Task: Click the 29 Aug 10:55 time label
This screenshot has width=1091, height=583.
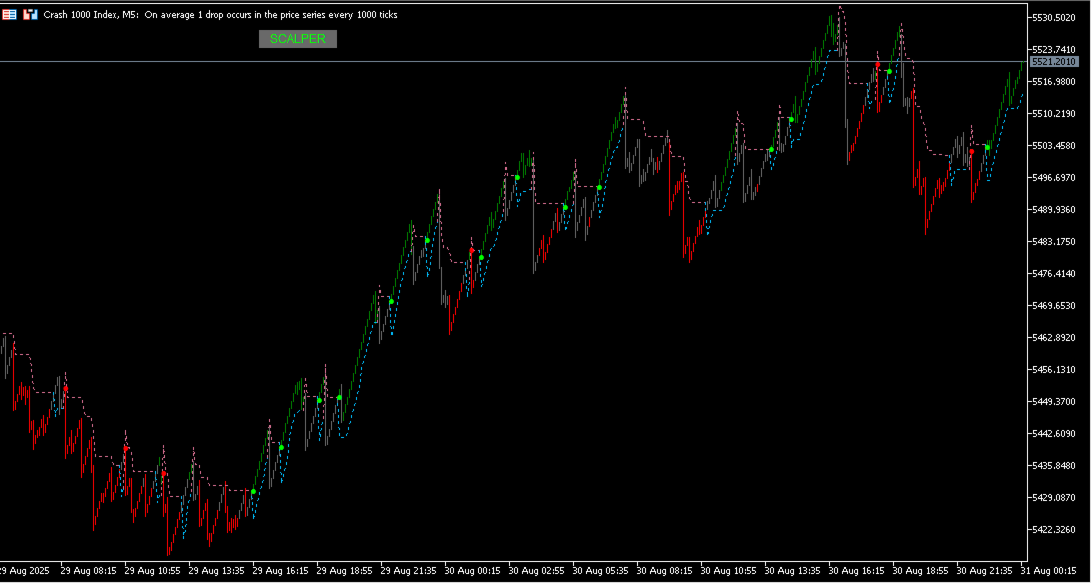Action: pyautogui.click(x=152, y=570)
